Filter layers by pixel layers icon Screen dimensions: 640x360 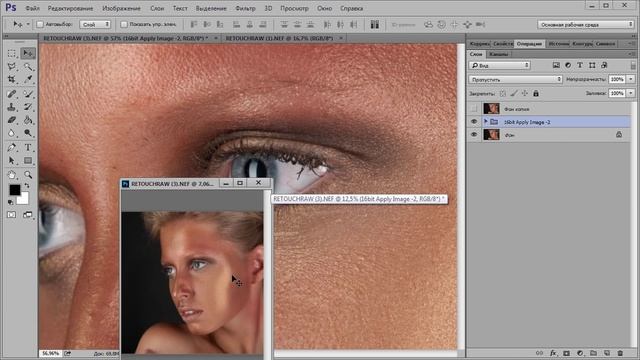556,65
